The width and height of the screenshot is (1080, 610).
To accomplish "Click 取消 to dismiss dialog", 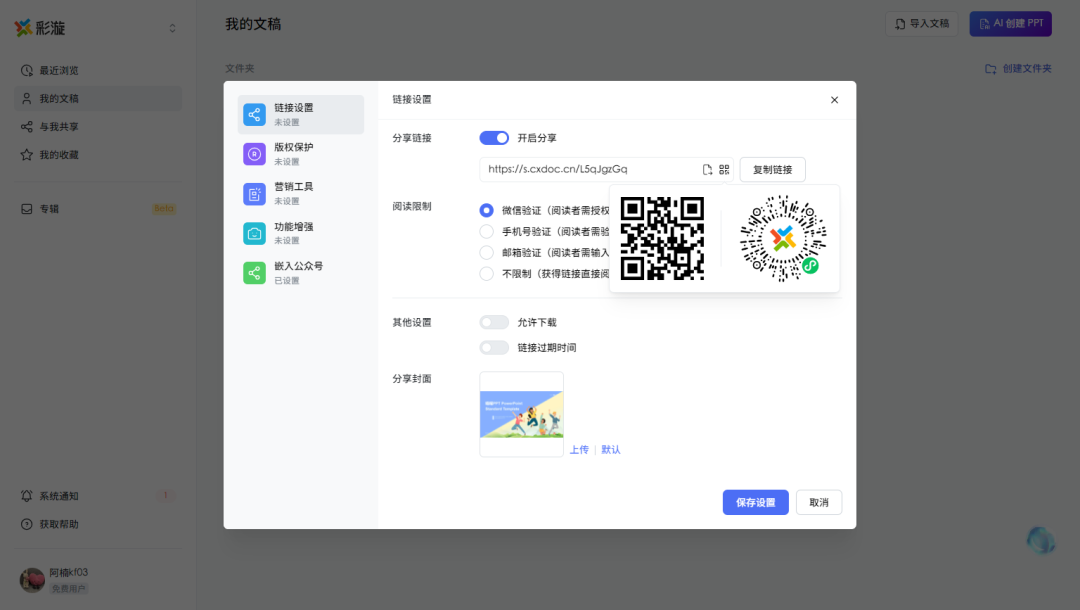I will 819,503.
